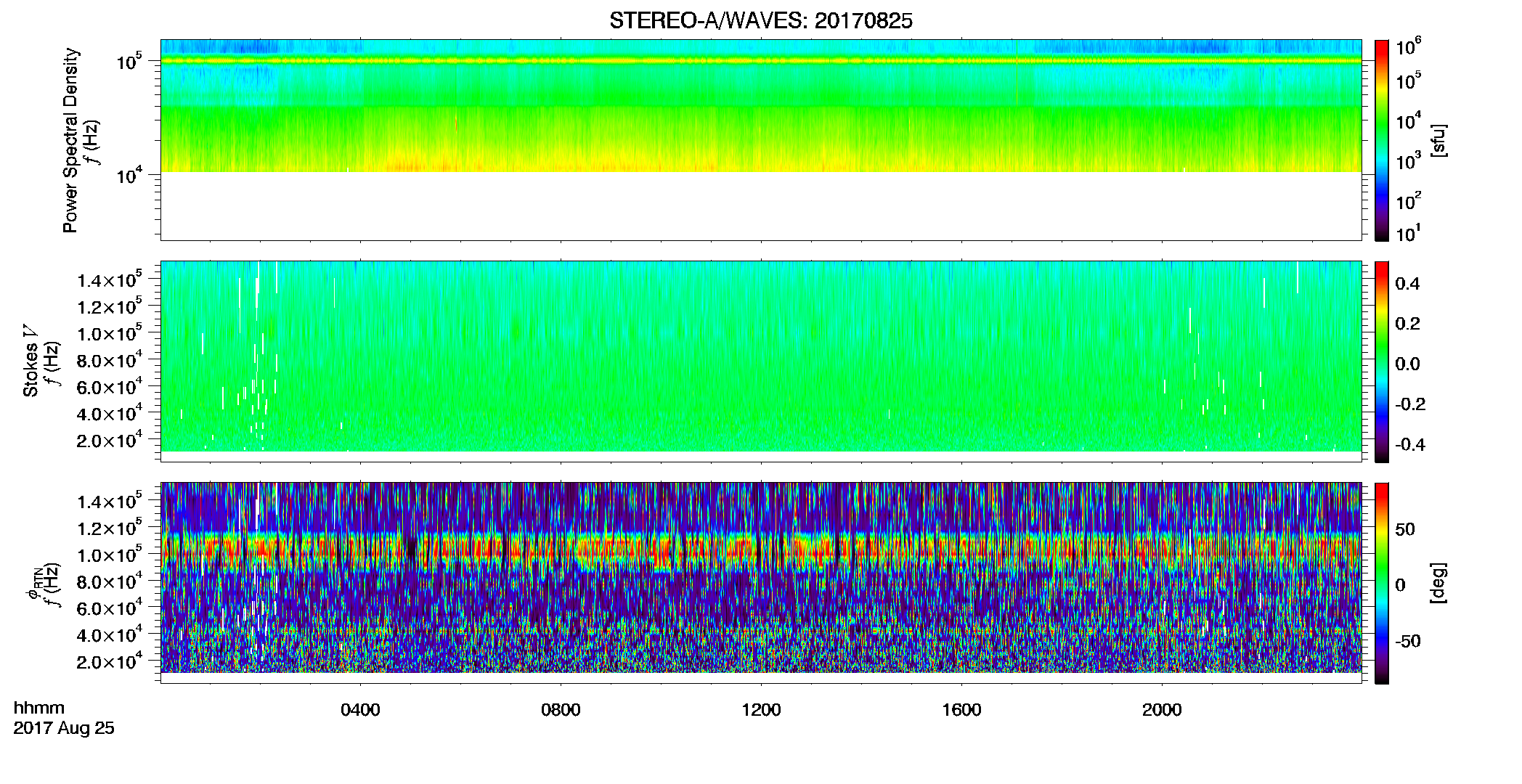Click the Stokes V colorbar
Viewport: 1522px width, 784px height.
(x=1382, y=362)
